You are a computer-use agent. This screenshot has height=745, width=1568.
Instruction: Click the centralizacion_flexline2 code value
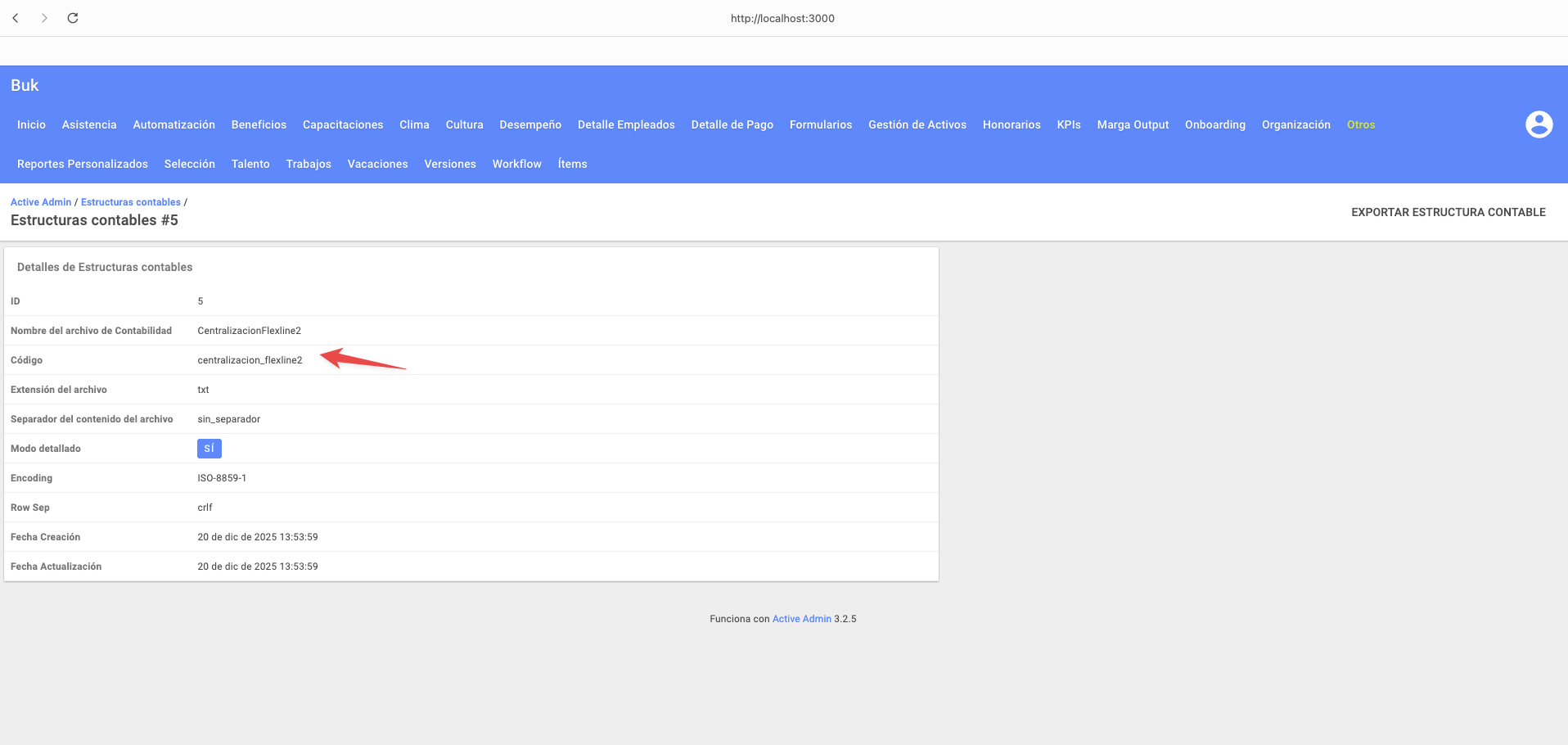click(250, 360)
